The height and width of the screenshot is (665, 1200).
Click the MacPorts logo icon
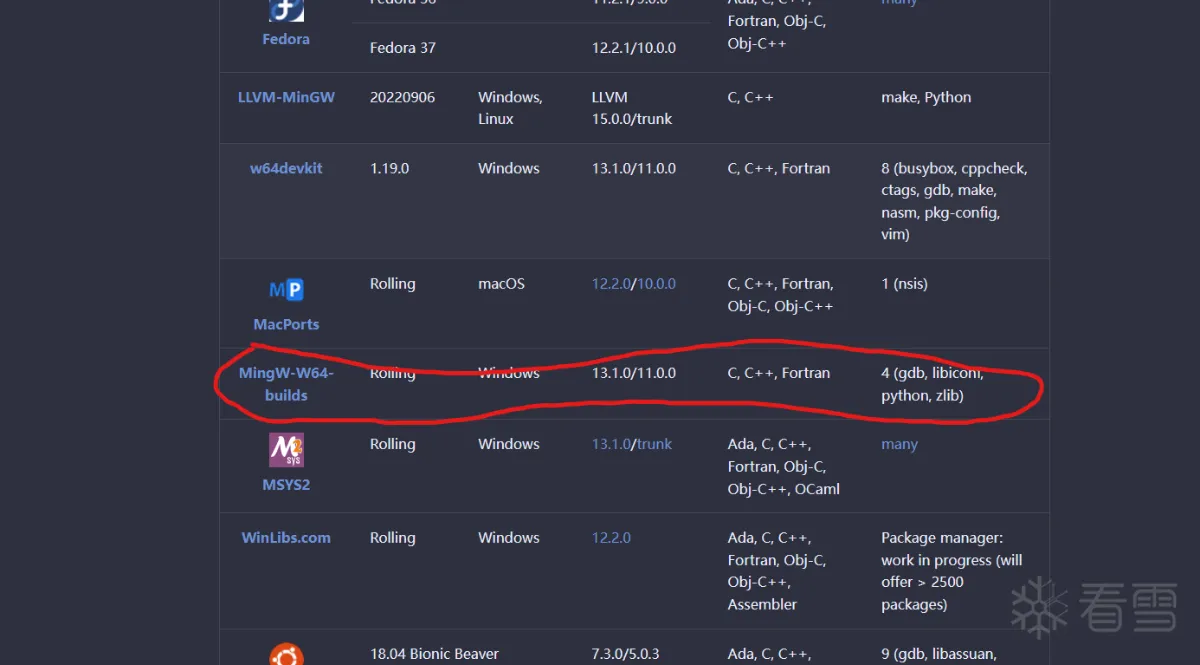point(286,290)
